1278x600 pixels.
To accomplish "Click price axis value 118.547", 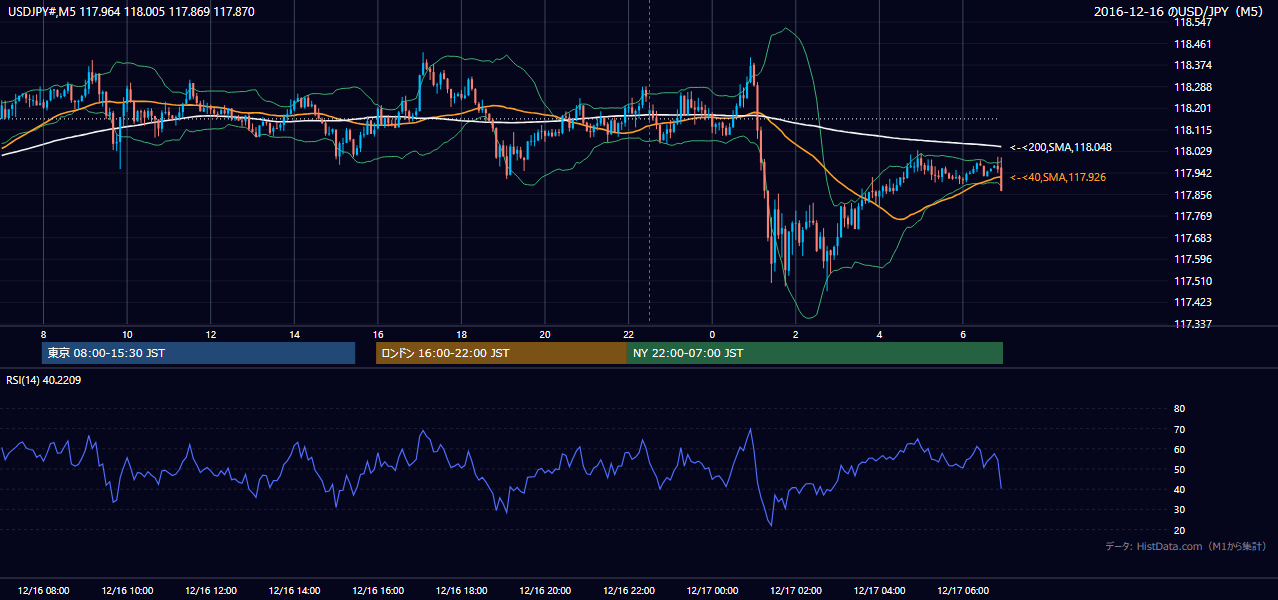I will tap(1193, 22).
